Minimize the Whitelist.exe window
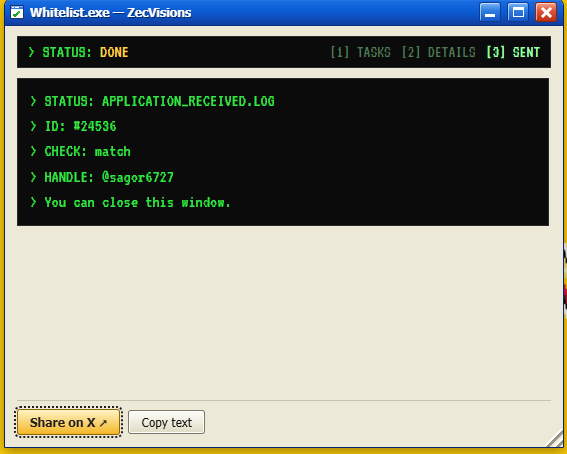 pos(490,12)
